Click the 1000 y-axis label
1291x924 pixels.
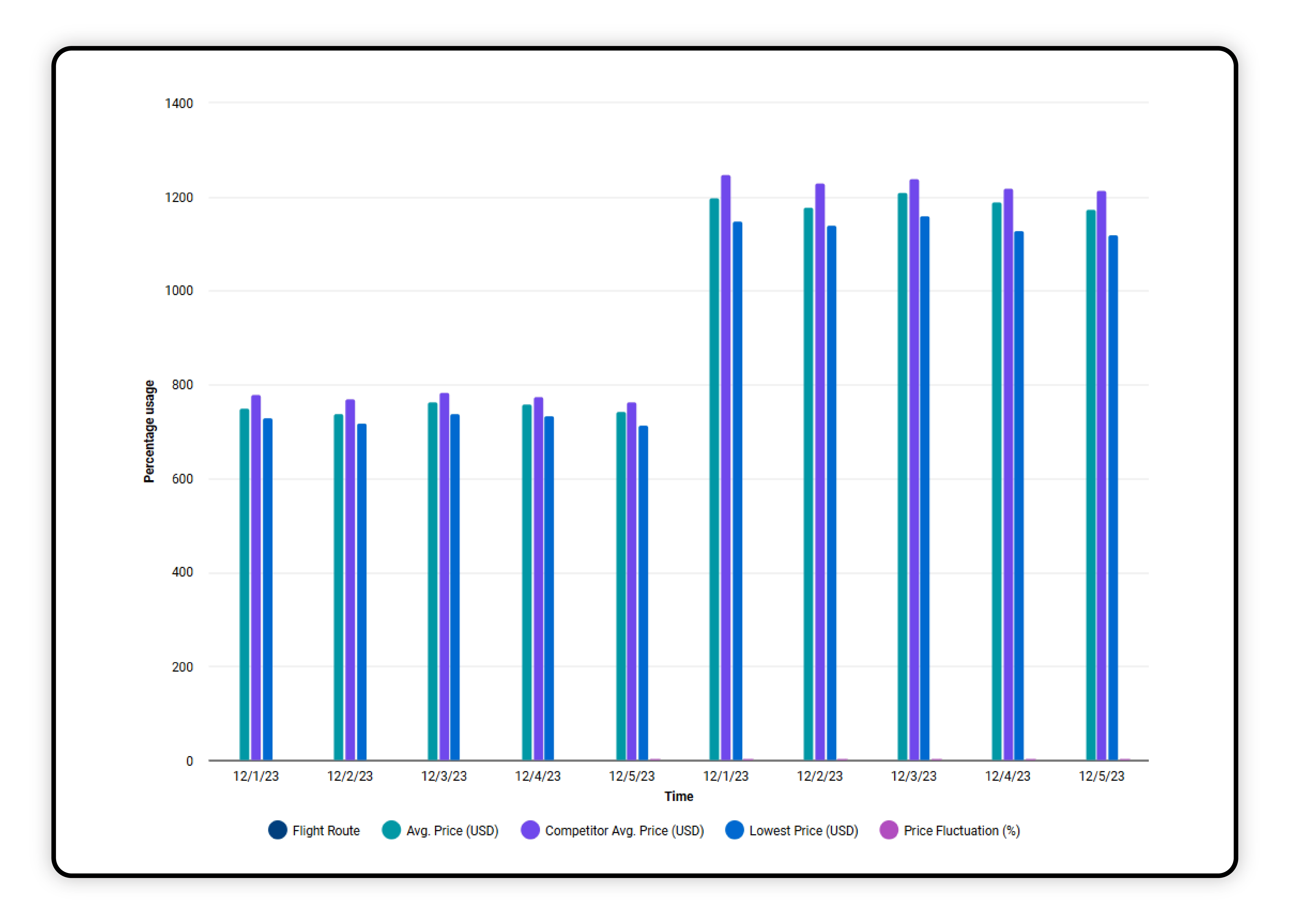click(x=179, y=291)
